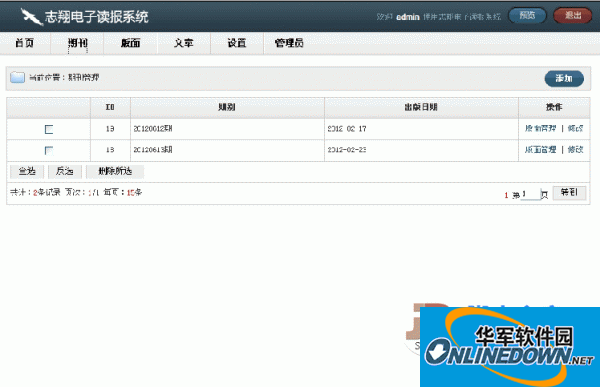Click the 反选 invert selection button
This screenshot has width=600, height=387.
[x=64, y=171]
